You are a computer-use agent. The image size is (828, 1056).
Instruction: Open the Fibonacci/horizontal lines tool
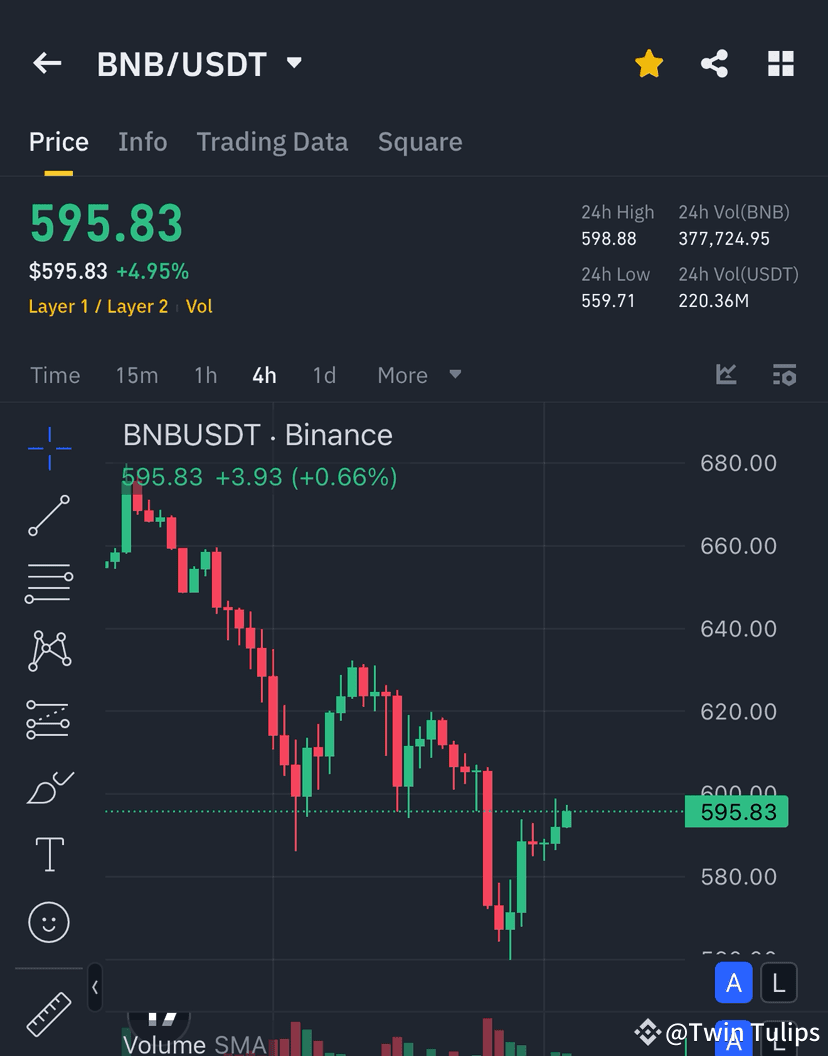(48, 582)
